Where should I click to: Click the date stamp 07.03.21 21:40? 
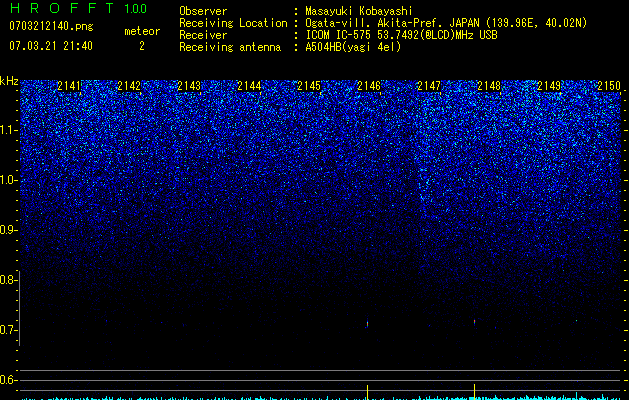51,46
